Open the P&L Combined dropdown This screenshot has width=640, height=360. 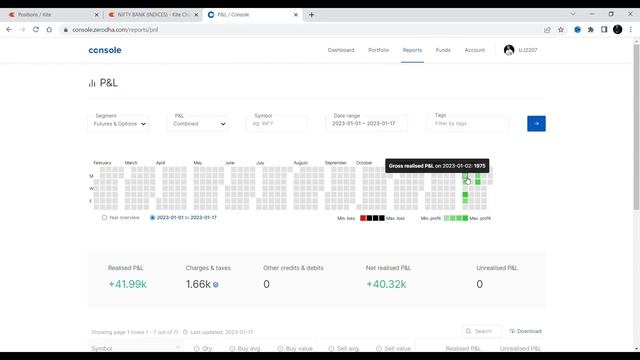click(x=198, y=124)
